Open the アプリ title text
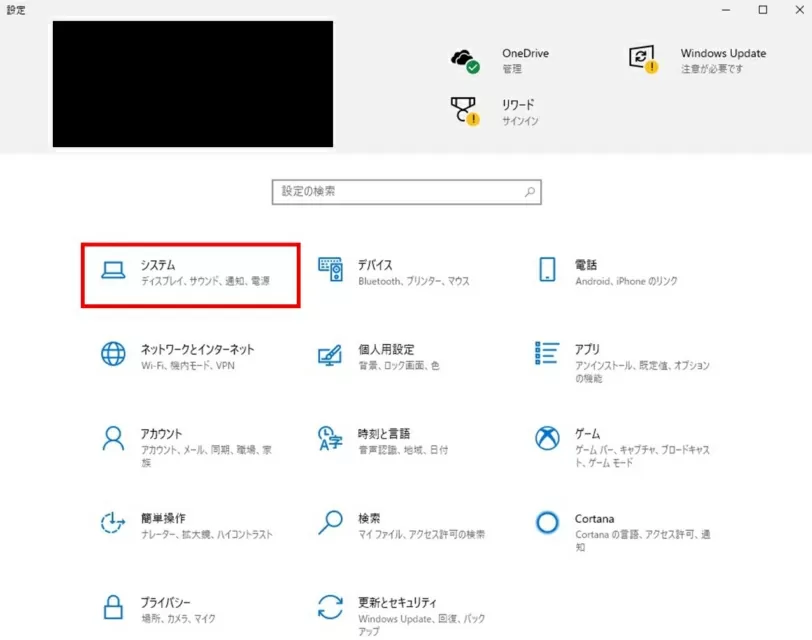812x640 pixels. 587,350
